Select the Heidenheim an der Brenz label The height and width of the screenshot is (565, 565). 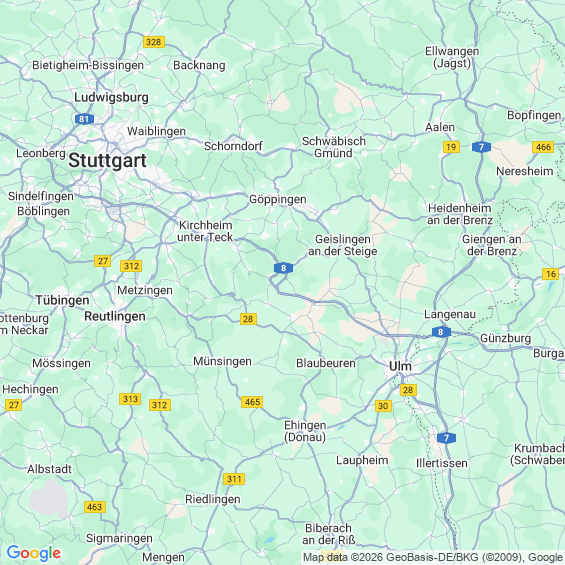(460, 214)
